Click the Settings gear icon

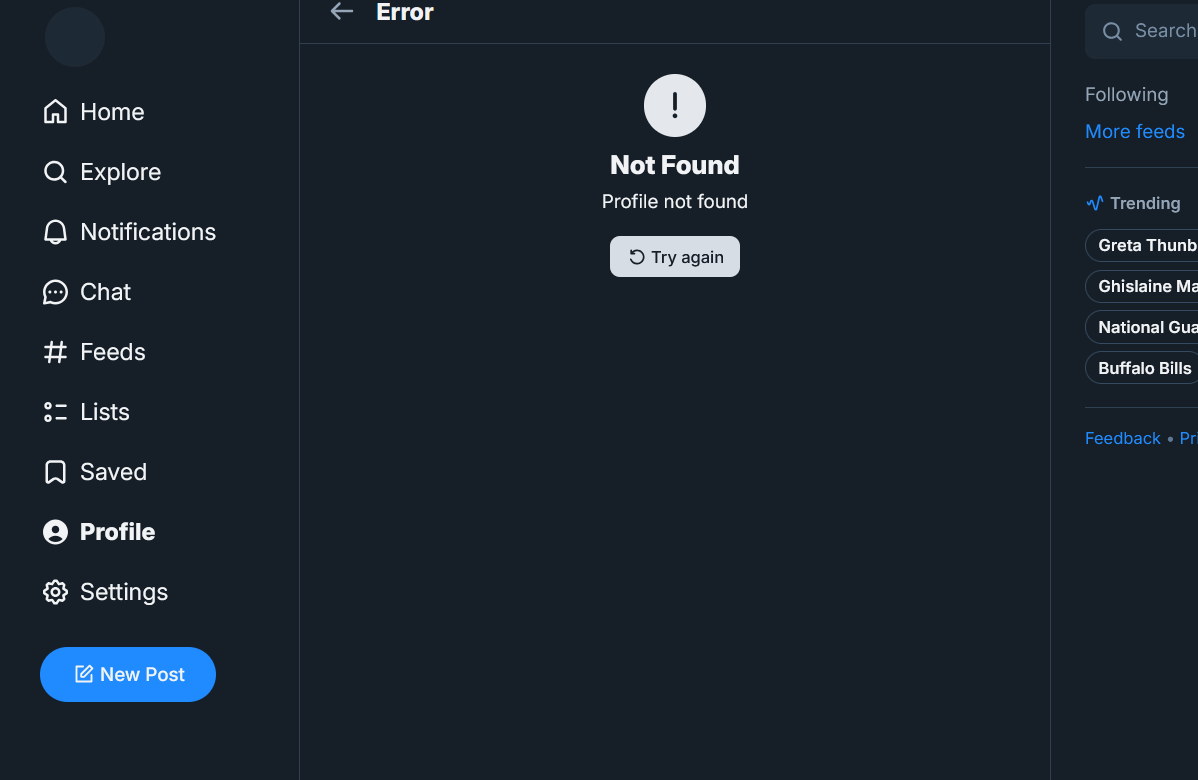click(x=55, y=592)
